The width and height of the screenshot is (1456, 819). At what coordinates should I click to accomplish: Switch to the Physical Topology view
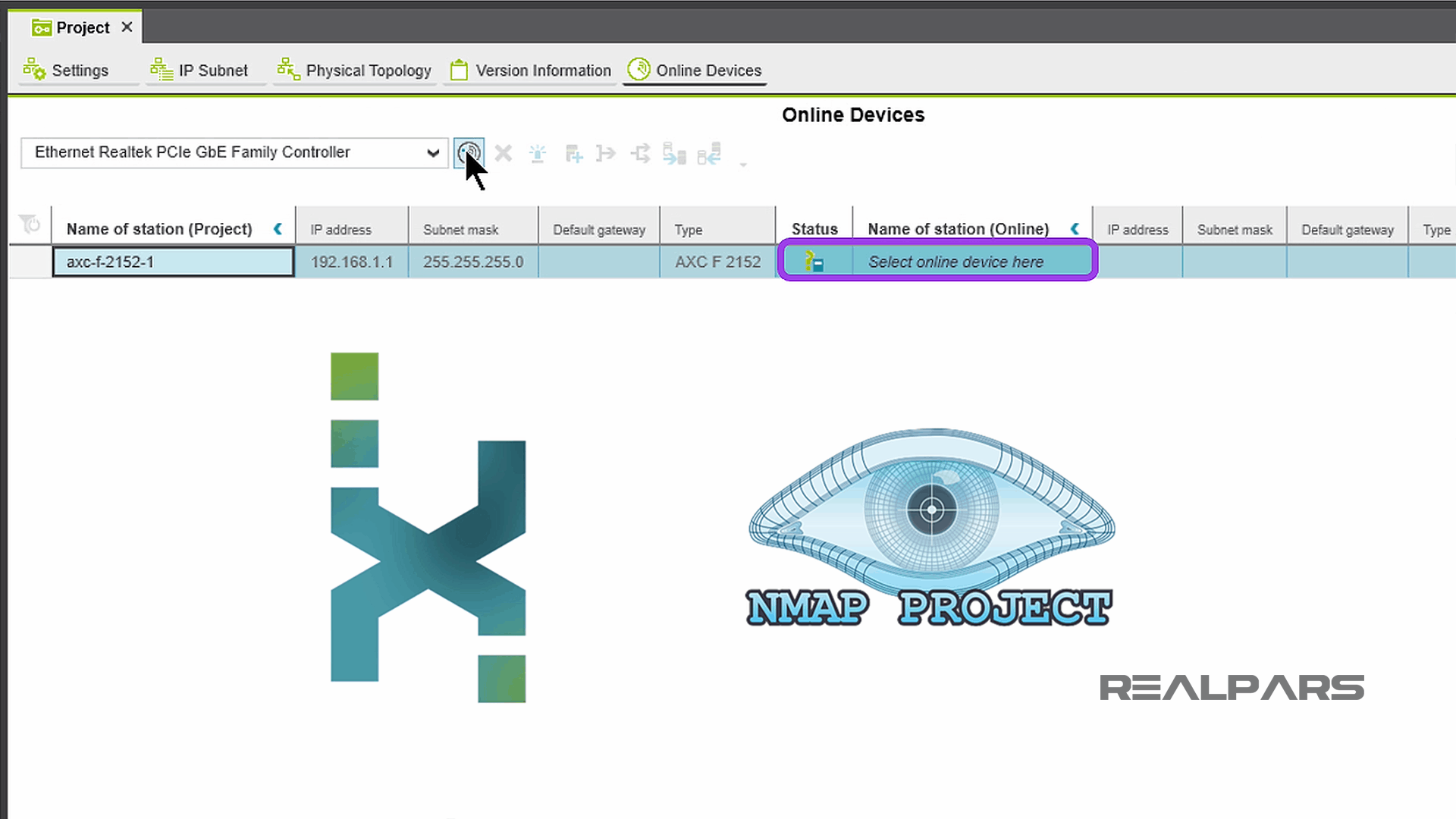(354, 70)
